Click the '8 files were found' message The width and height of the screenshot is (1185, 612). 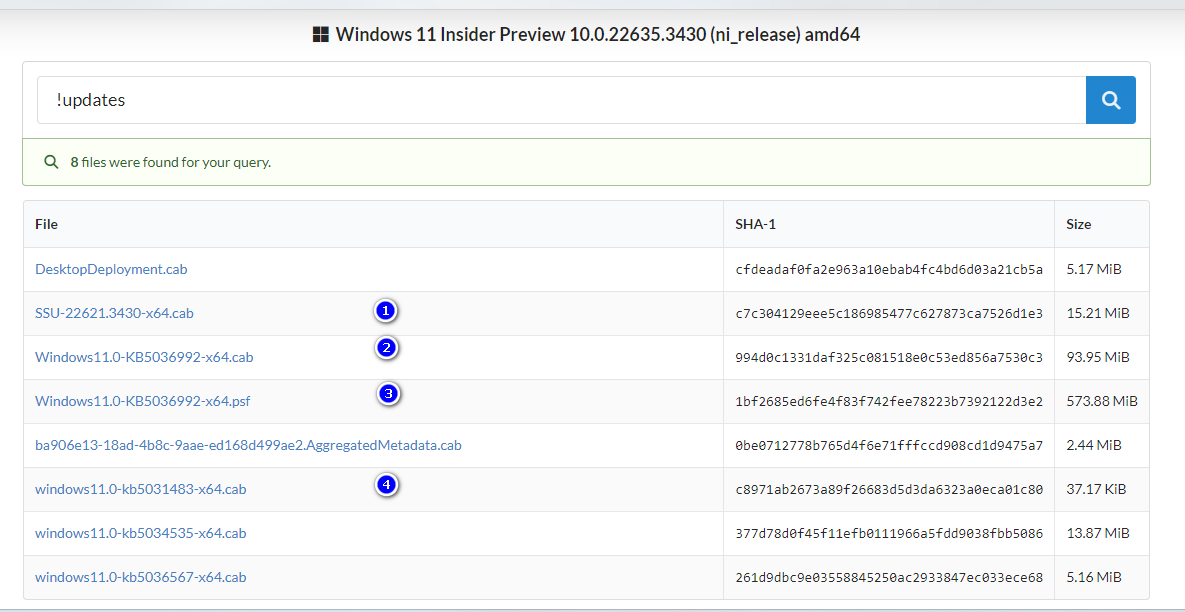[170, 162]
